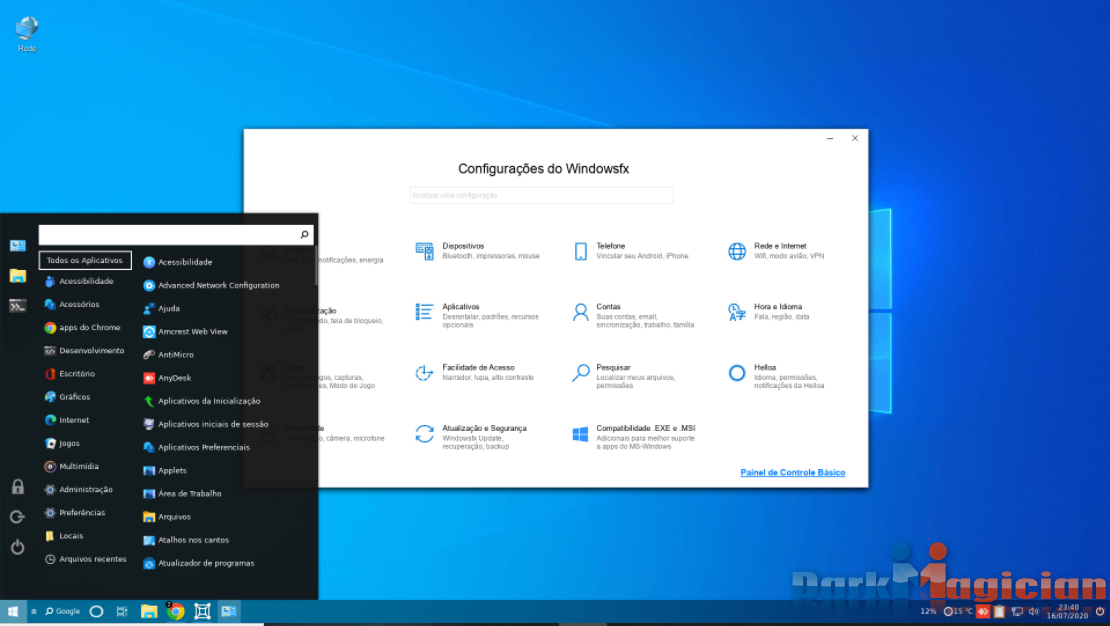The width and height of the screenshot is (1110, 626).
Task: Click the clipboard icon in system tray
Action: 999,611
